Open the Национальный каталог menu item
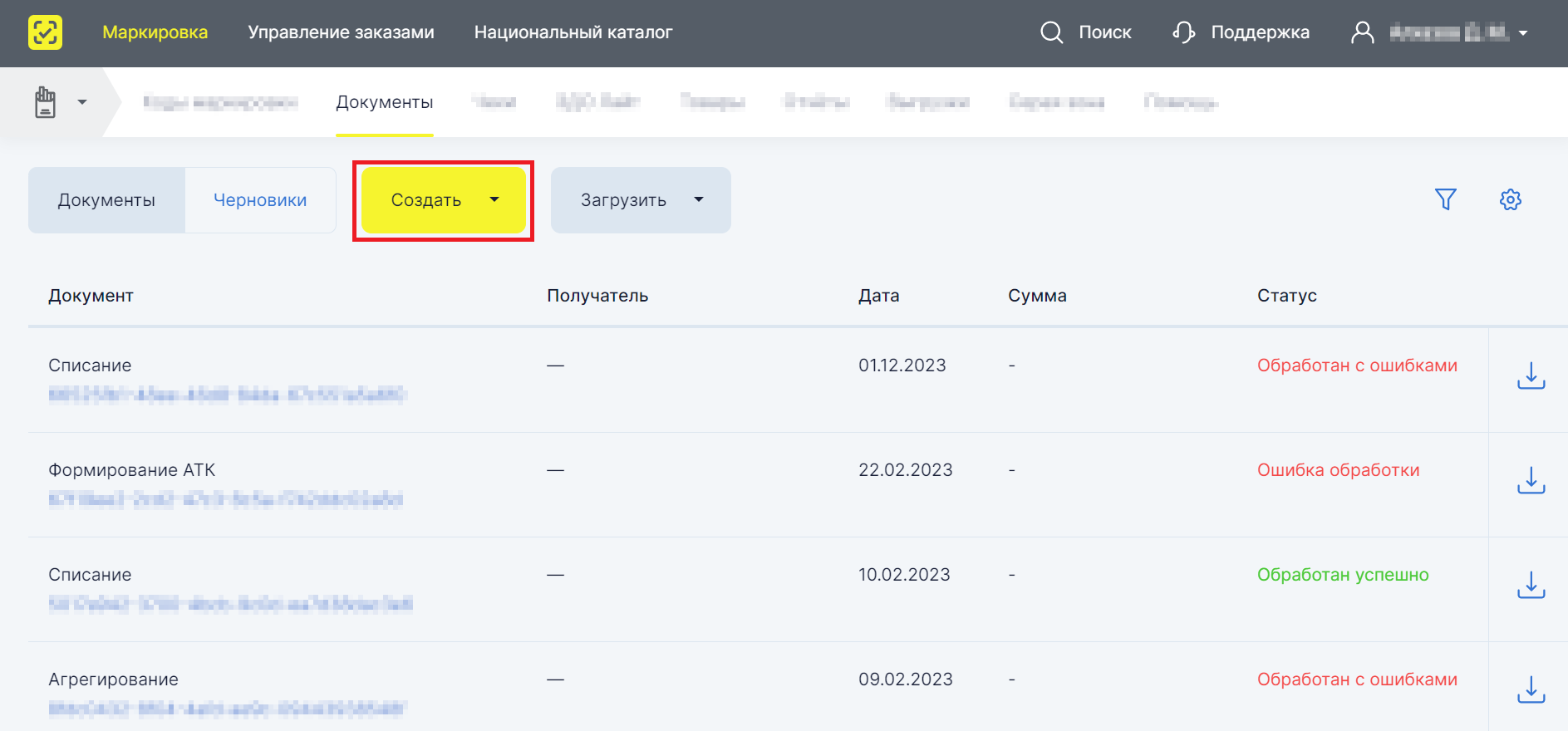 coord(573,32)
